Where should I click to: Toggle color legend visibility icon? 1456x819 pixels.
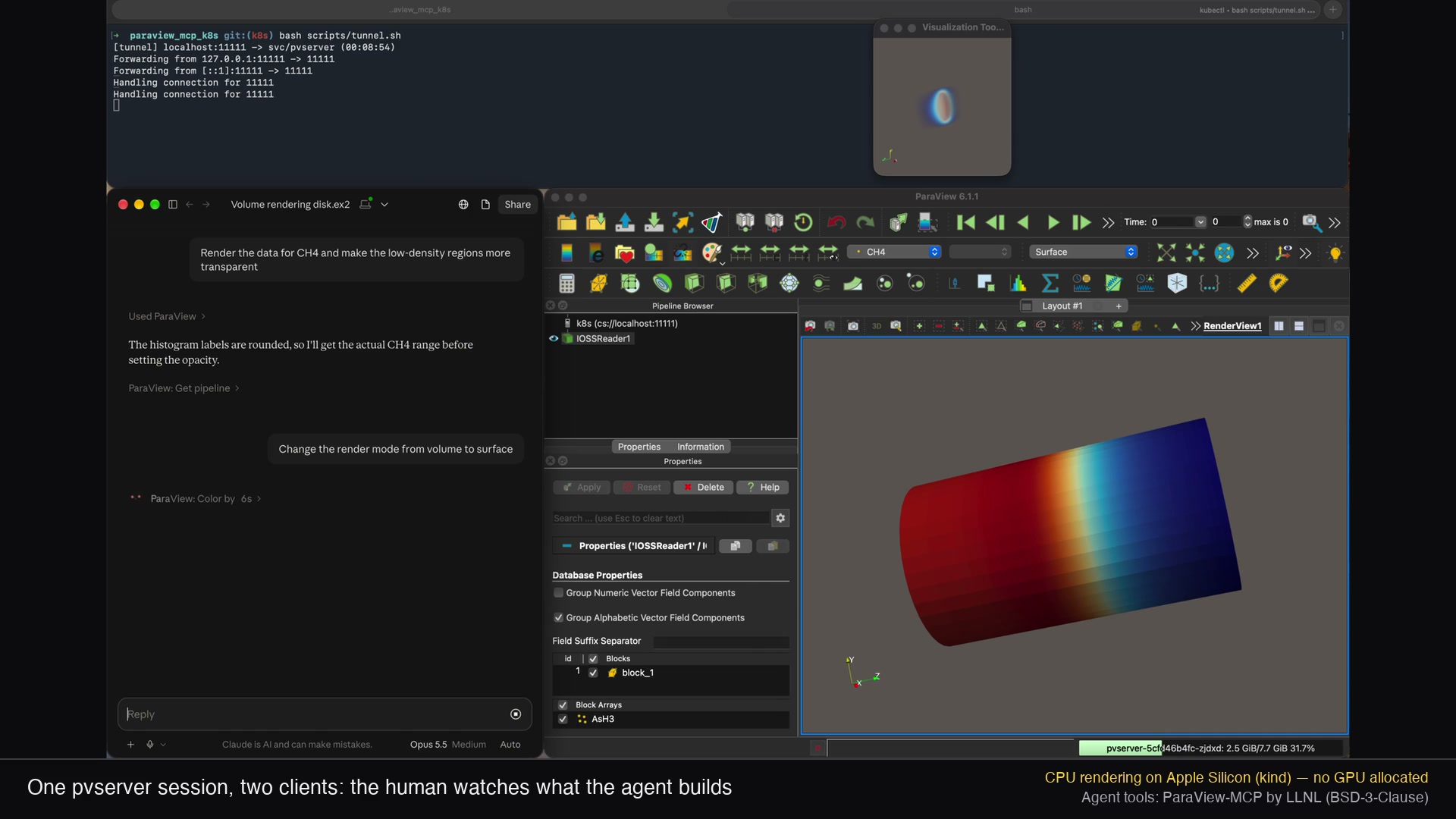566,253
